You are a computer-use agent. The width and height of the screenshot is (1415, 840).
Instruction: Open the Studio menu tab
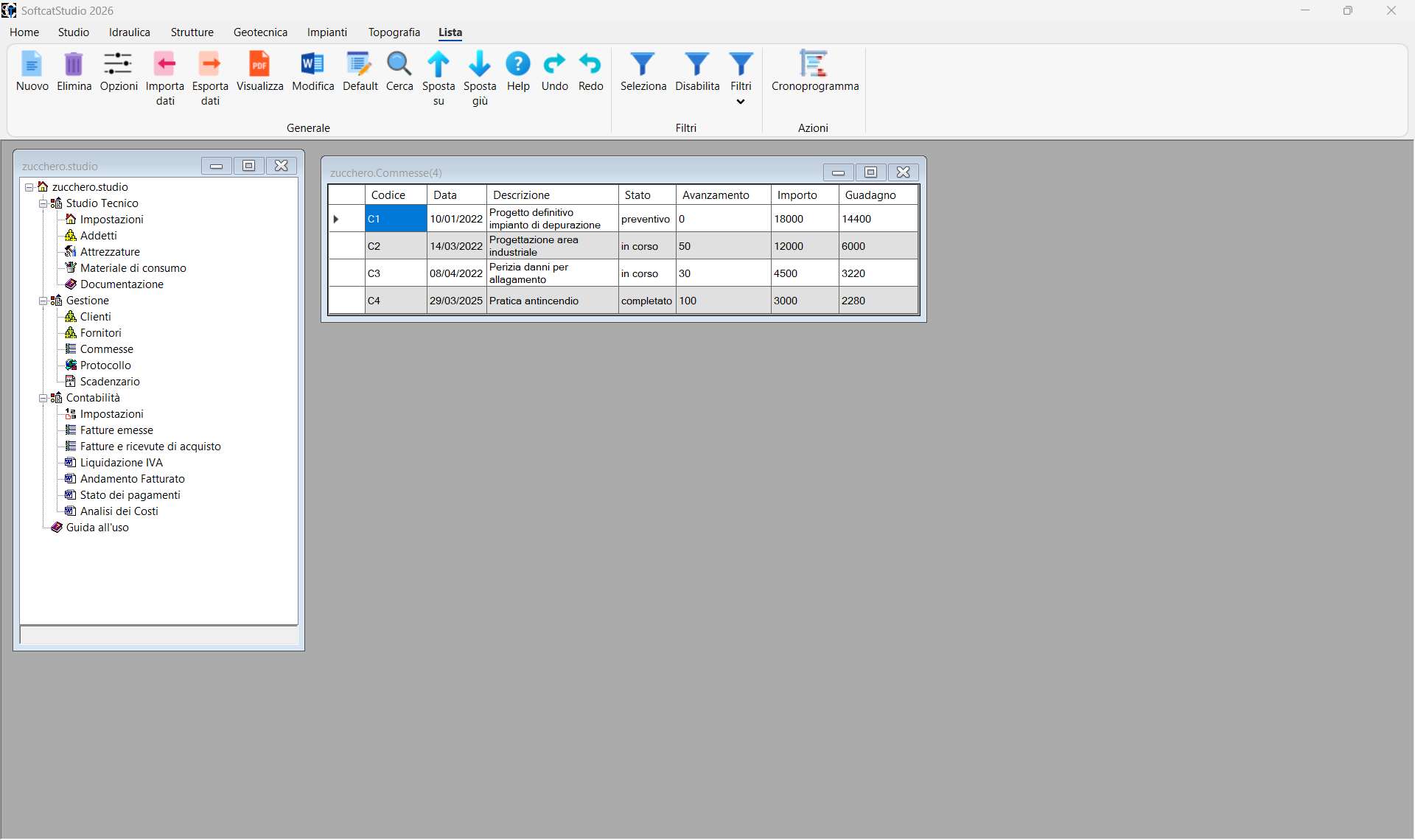[74, 32]
